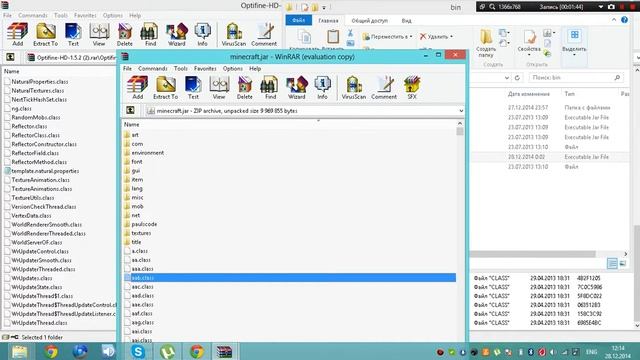
Task: Click Test icon in Optifine WinRAR window
Action: tap(73, 34)
